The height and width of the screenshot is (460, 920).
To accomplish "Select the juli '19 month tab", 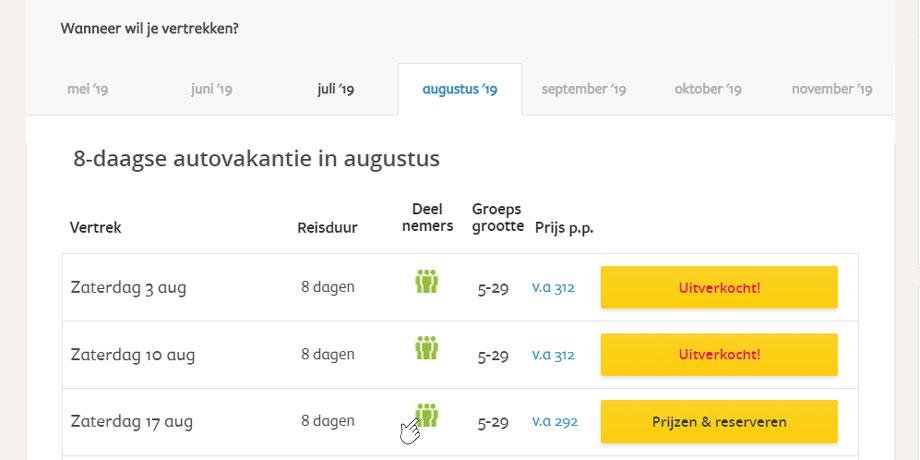I will click(336, 89).
